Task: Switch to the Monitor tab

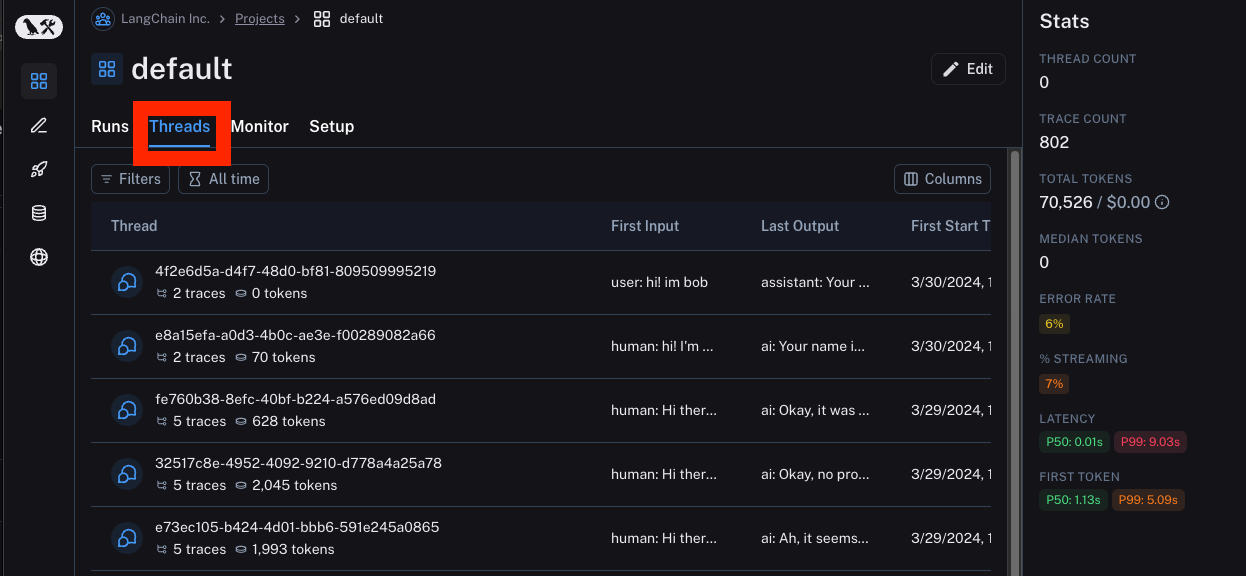Action: [x=259, y=126]
